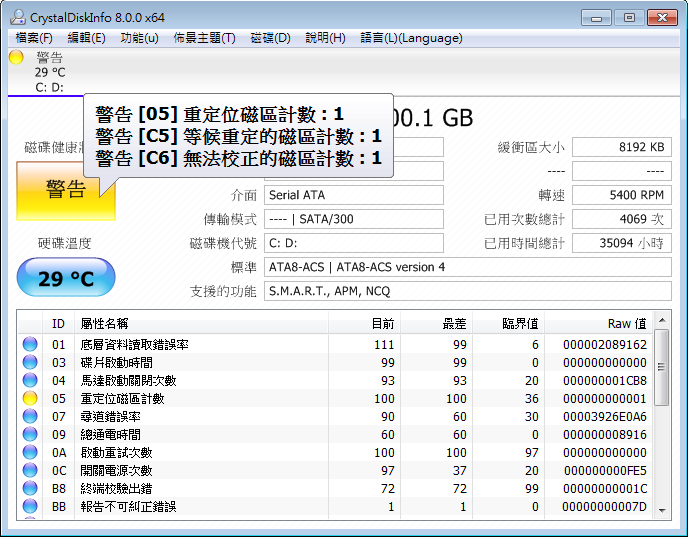Click status dot for attribute 0A

click(30, 452)
